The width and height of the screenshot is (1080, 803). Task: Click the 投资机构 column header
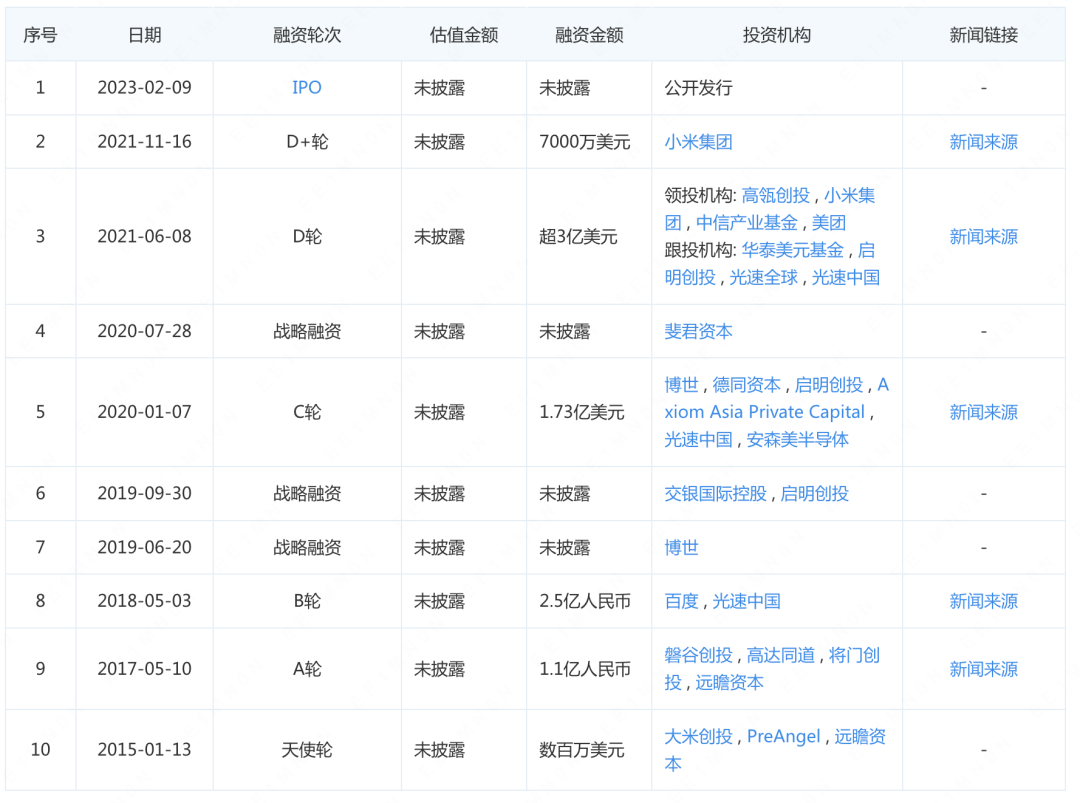pyautogui.click(x=776, y=35)
